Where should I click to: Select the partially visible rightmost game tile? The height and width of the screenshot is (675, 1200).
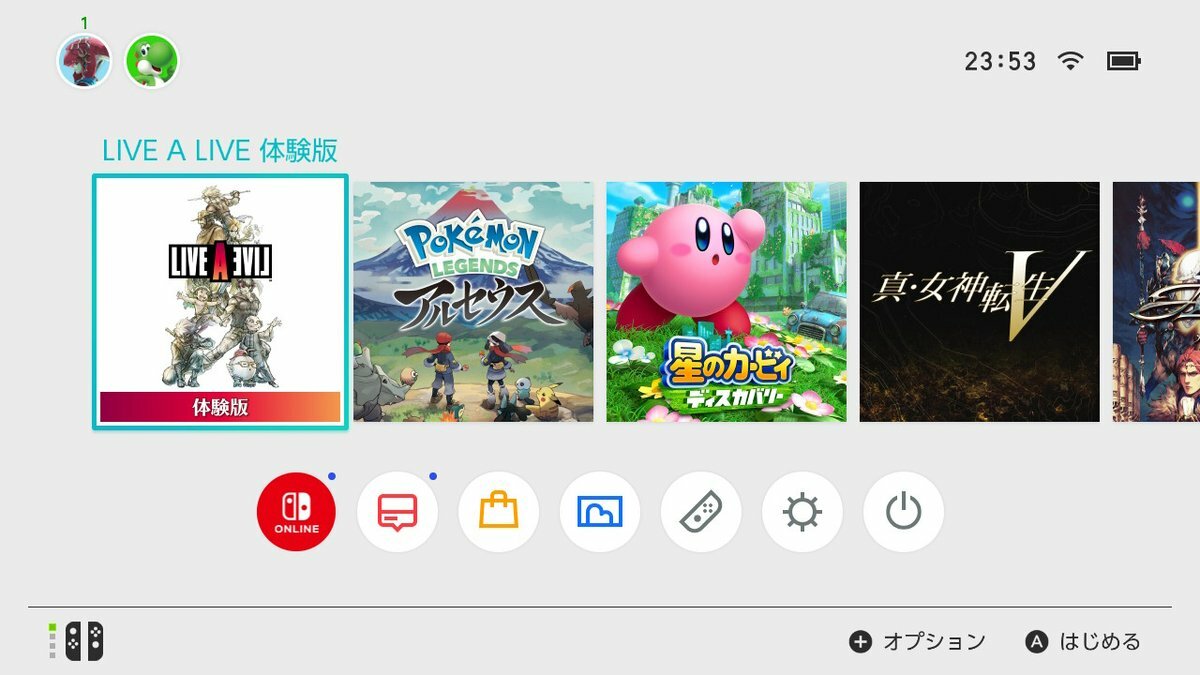tap(1156, 302)
